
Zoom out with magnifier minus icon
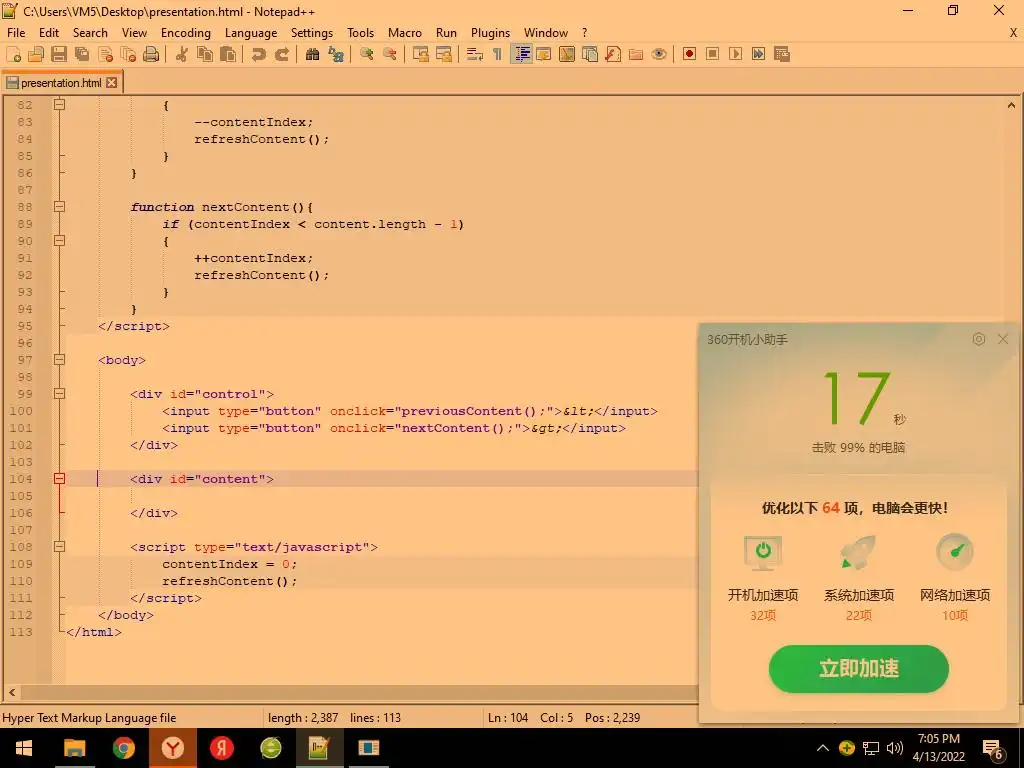click(x=390, y=54)
